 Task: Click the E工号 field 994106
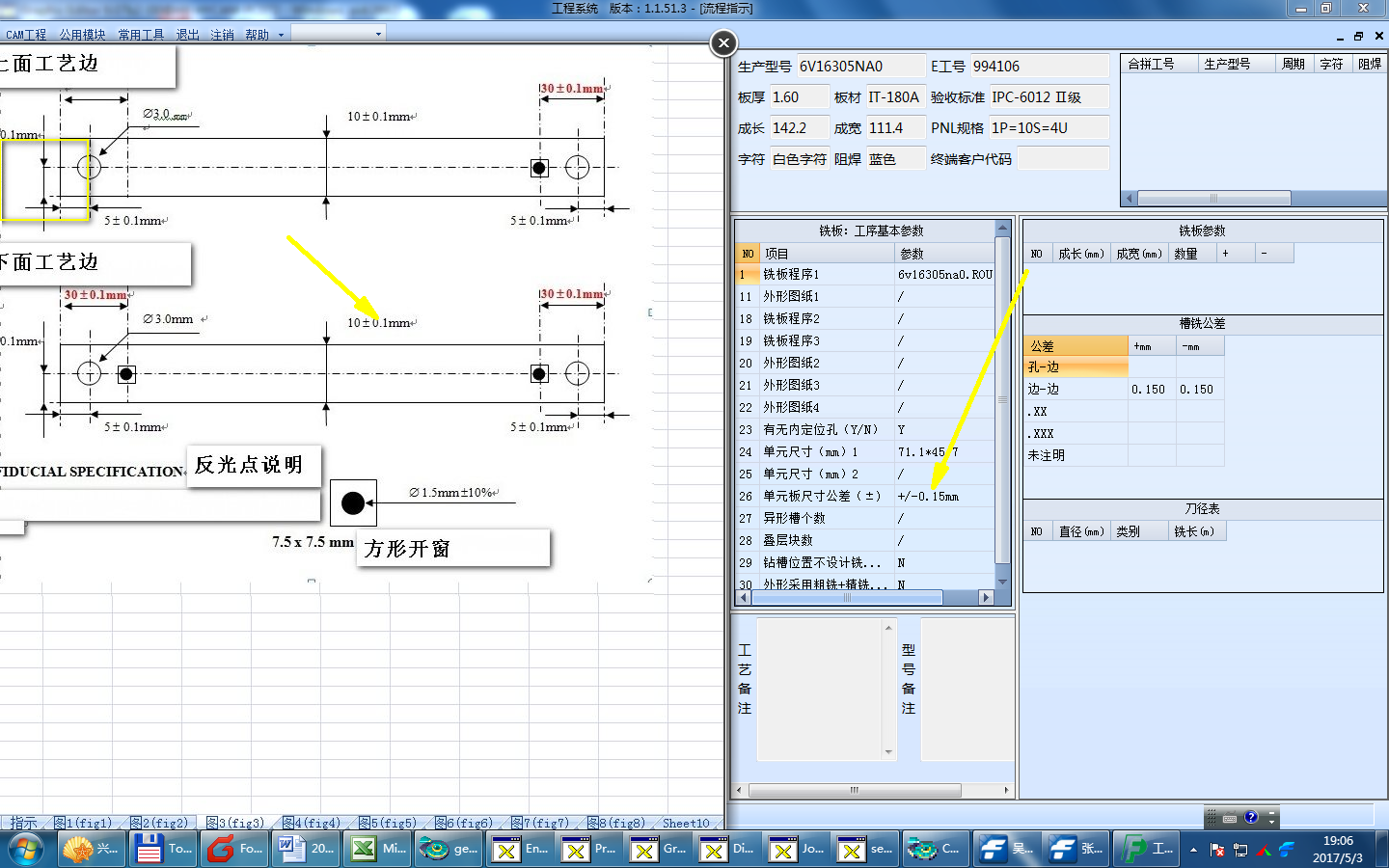point(1039,67)
